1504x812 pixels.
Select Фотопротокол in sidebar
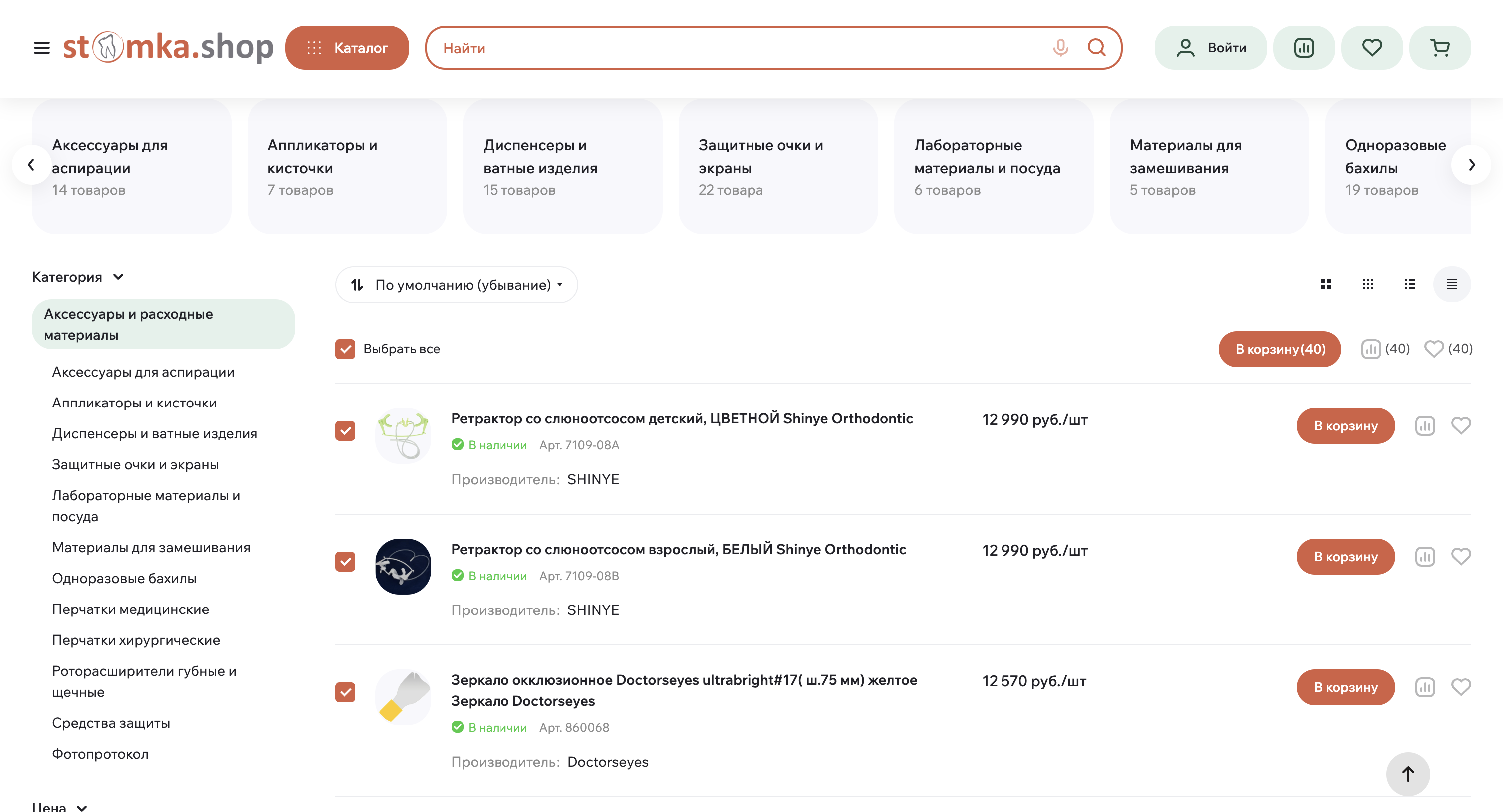tap(100, 754)
